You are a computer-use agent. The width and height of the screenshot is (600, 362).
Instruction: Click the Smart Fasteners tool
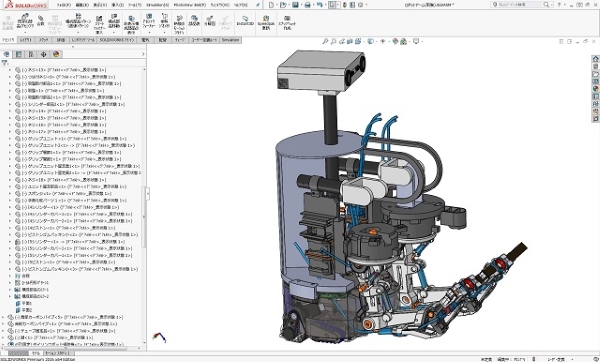(x=99, y=24)
